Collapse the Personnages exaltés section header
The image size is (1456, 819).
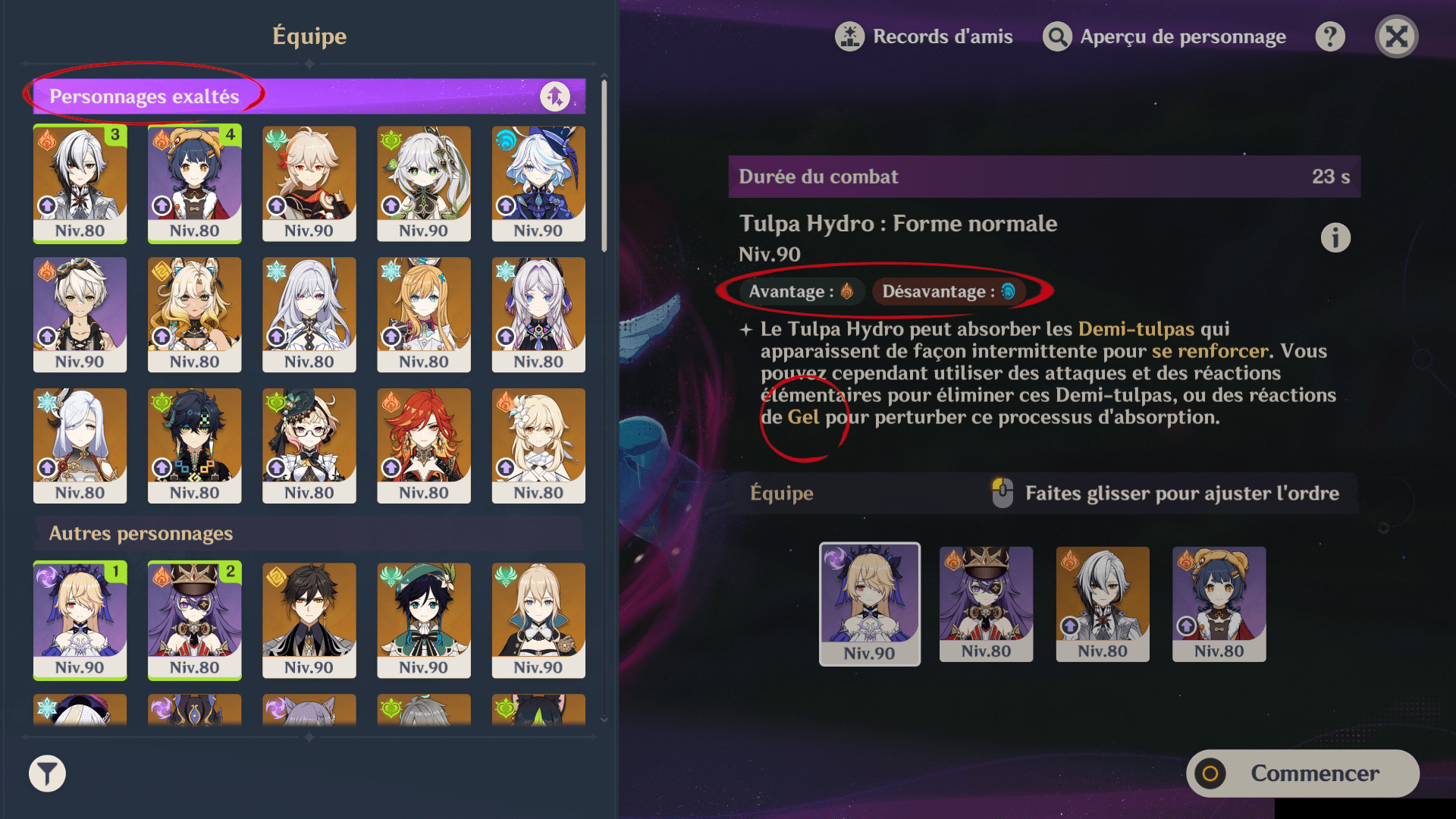[309, 96]
